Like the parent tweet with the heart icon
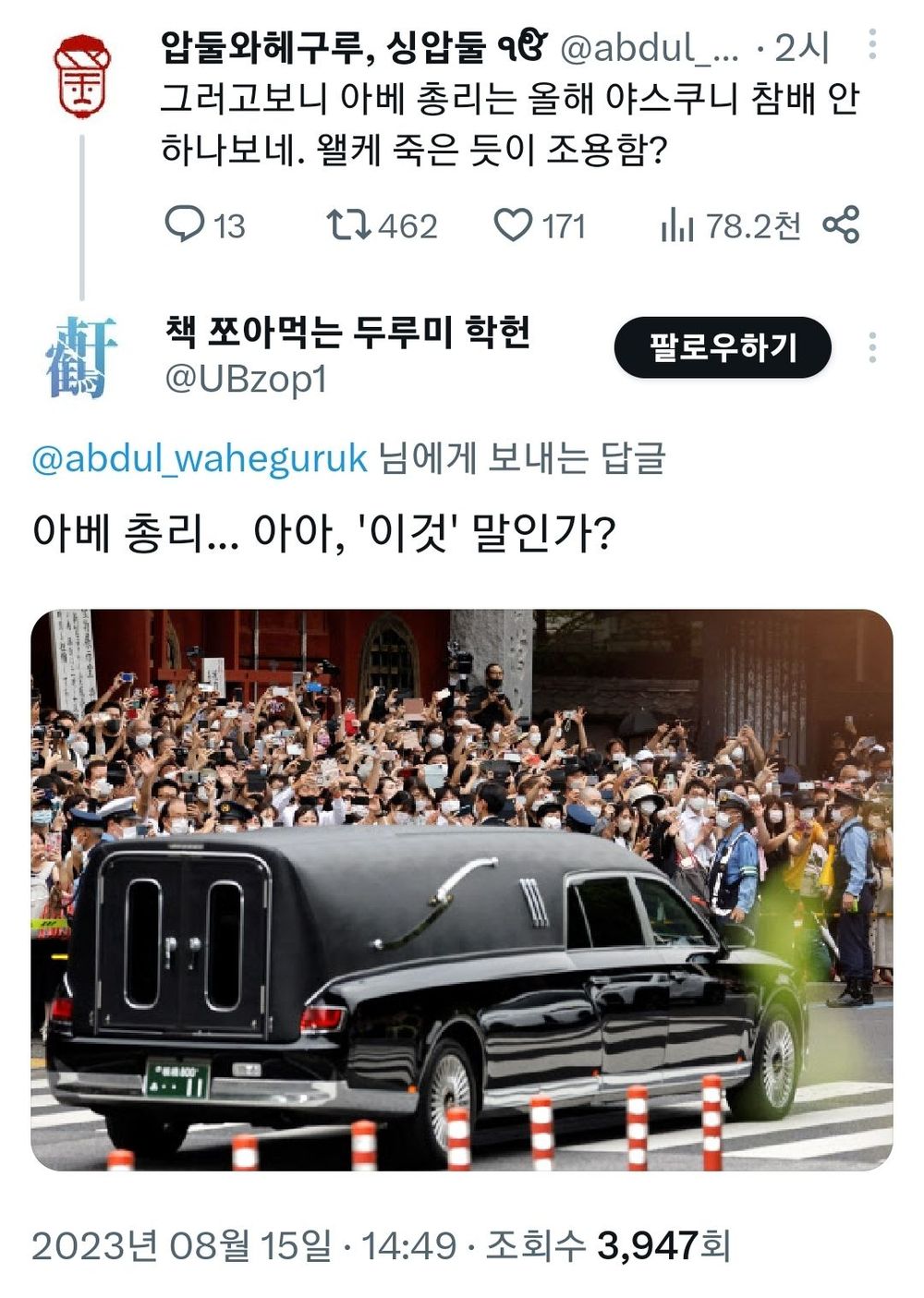Image resolution: width=924 pixels, height=1298 pixels. click(x=513, y=224)
